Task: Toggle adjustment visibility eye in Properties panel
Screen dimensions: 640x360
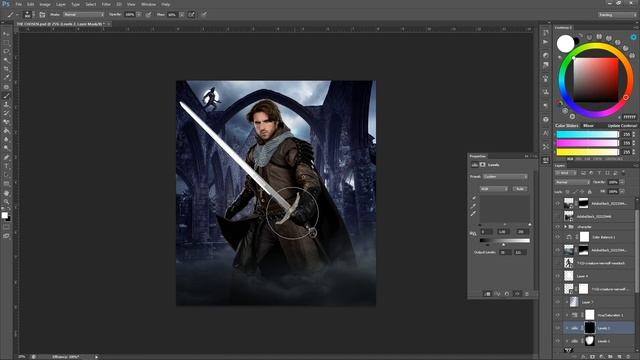Action: pos(517,294)
